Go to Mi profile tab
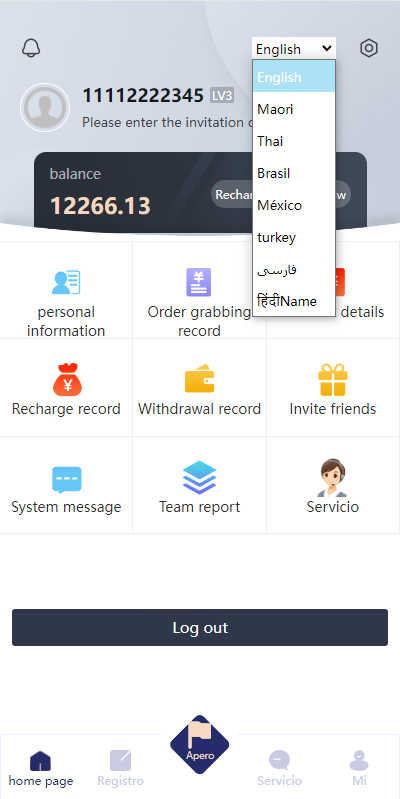400x799 pixels. [359, 768]
